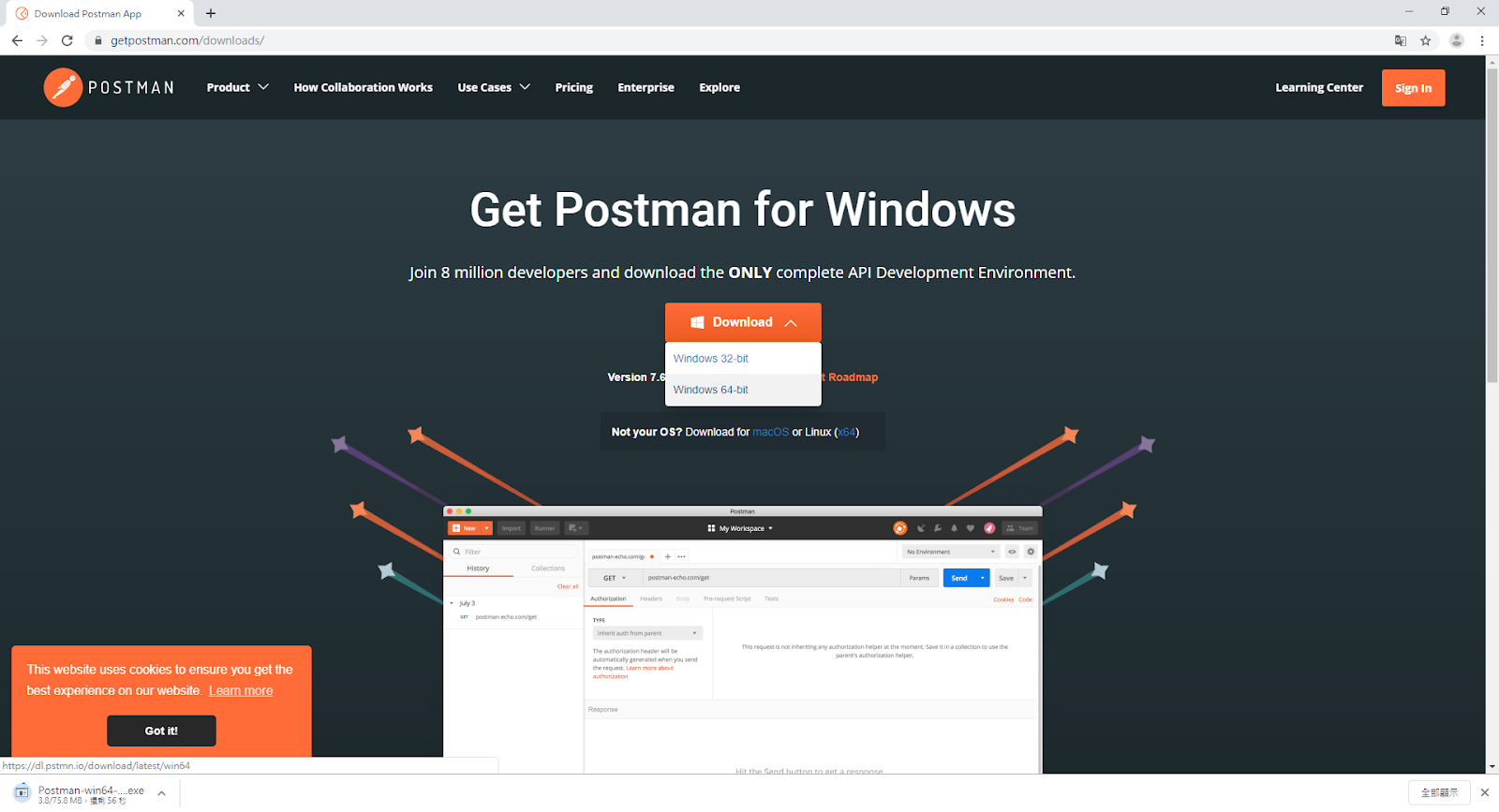Open the Learning Center

point(1319,87)
